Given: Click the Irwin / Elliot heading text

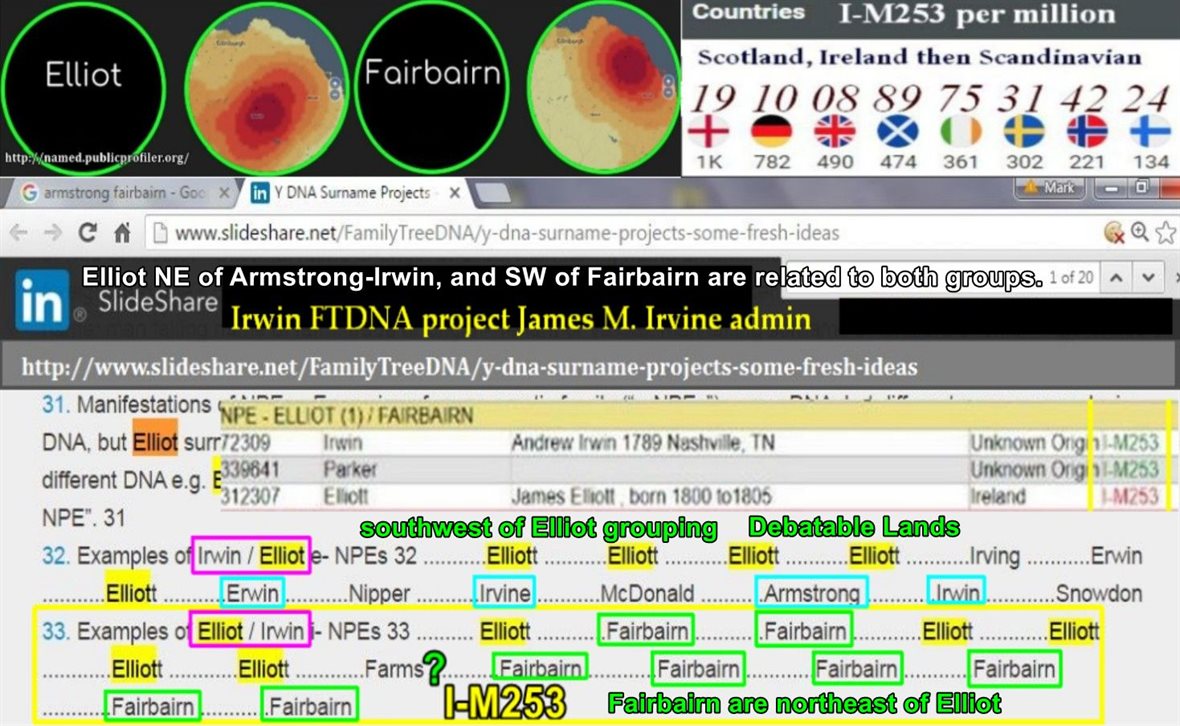Looking at the screenshot, I should coord(251,556).
